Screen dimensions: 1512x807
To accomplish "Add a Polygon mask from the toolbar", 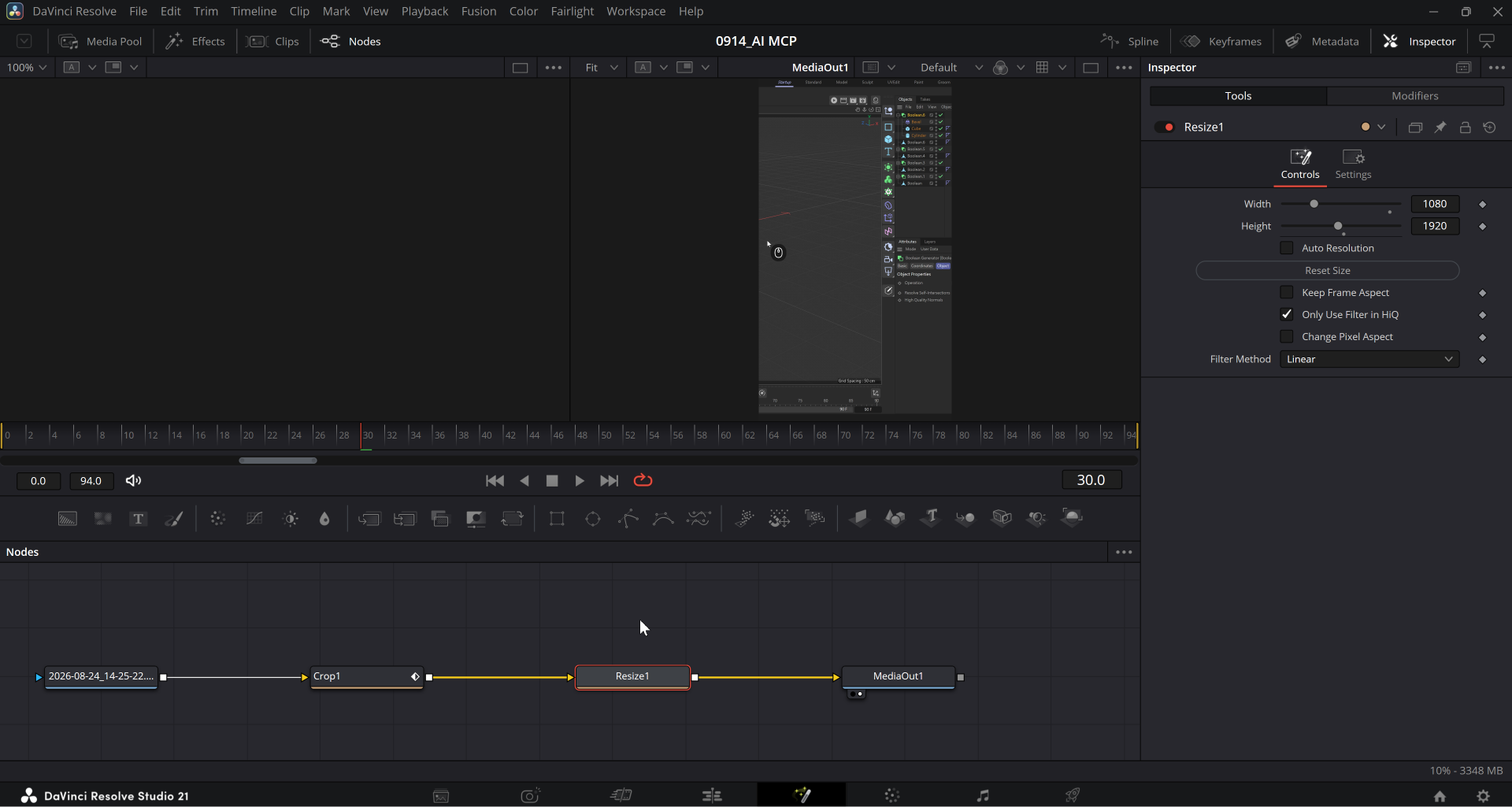I will click(x=628, y=518).
